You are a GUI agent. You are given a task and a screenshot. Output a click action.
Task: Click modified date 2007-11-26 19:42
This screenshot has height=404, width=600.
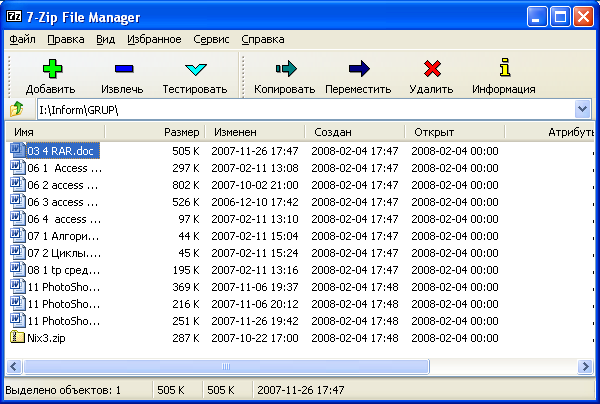[x=255, y=321]
